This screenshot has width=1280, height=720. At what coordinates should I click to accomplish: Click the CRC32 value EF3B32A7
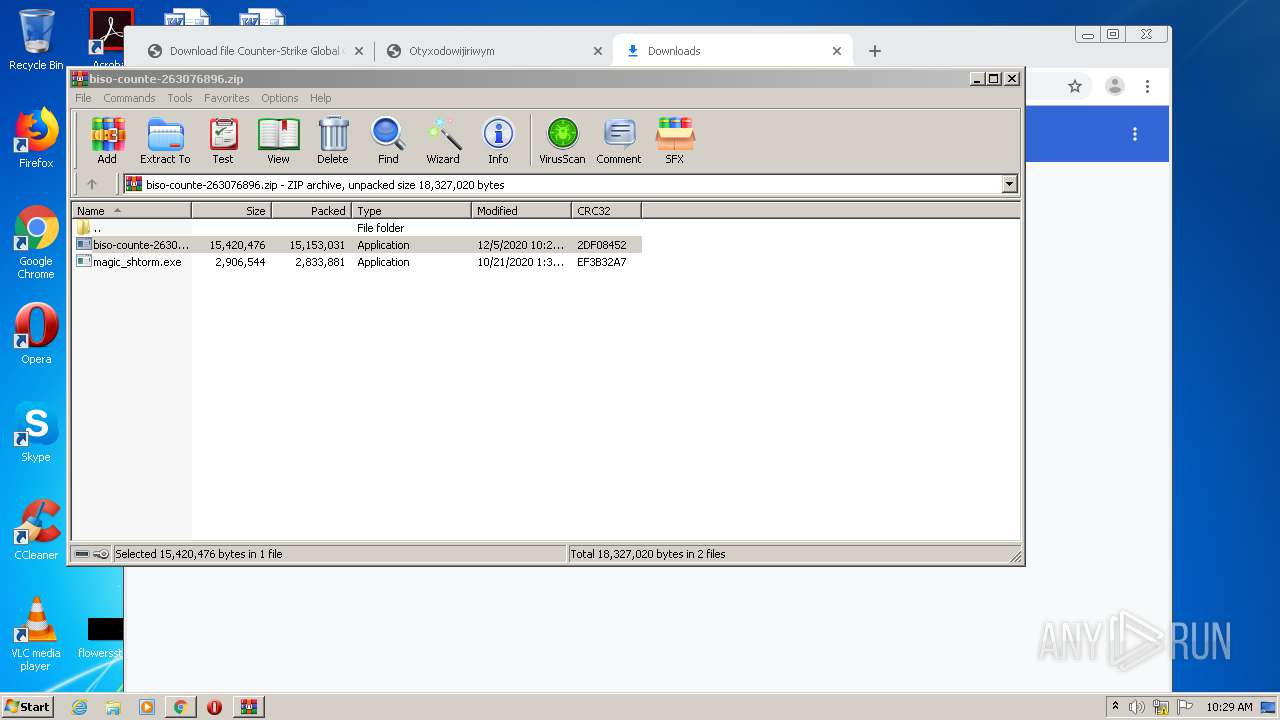pyautogui.click(x=602, y=262)
